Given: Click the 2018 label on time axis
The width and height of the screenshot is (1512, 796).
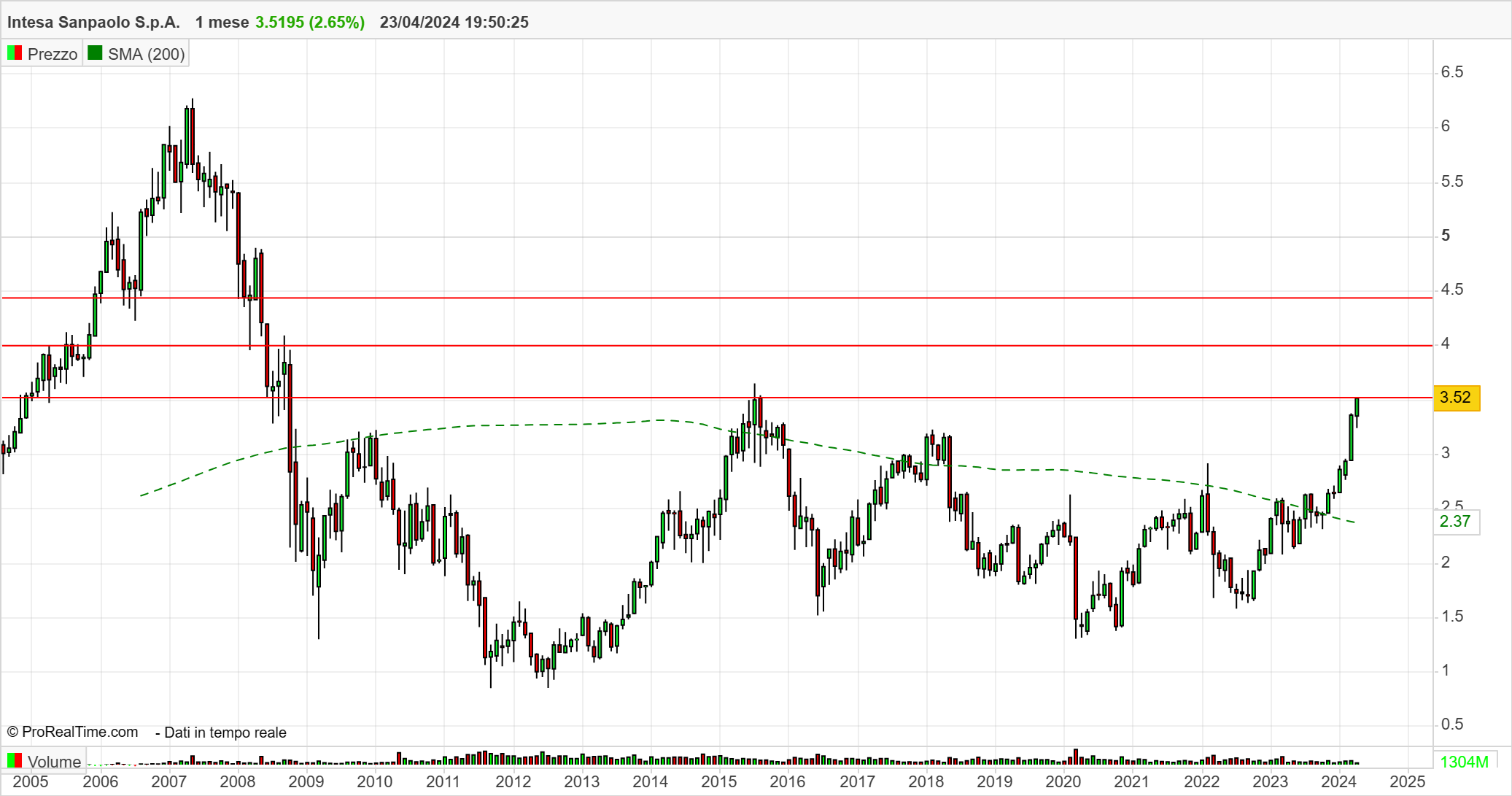Looking at the screenshot, I should coord(926,781).
